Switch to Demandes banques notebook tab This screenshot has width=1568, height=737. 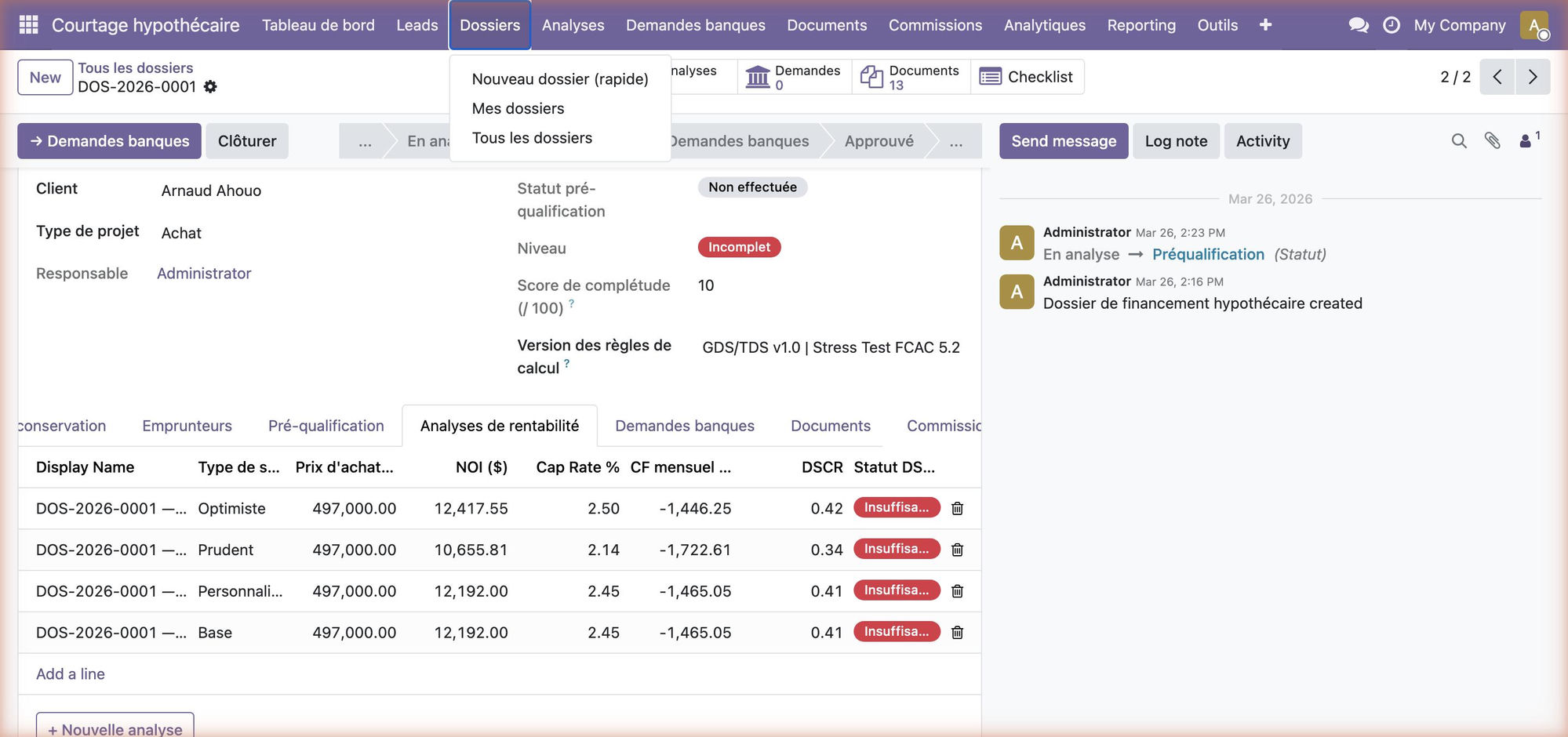684,426
